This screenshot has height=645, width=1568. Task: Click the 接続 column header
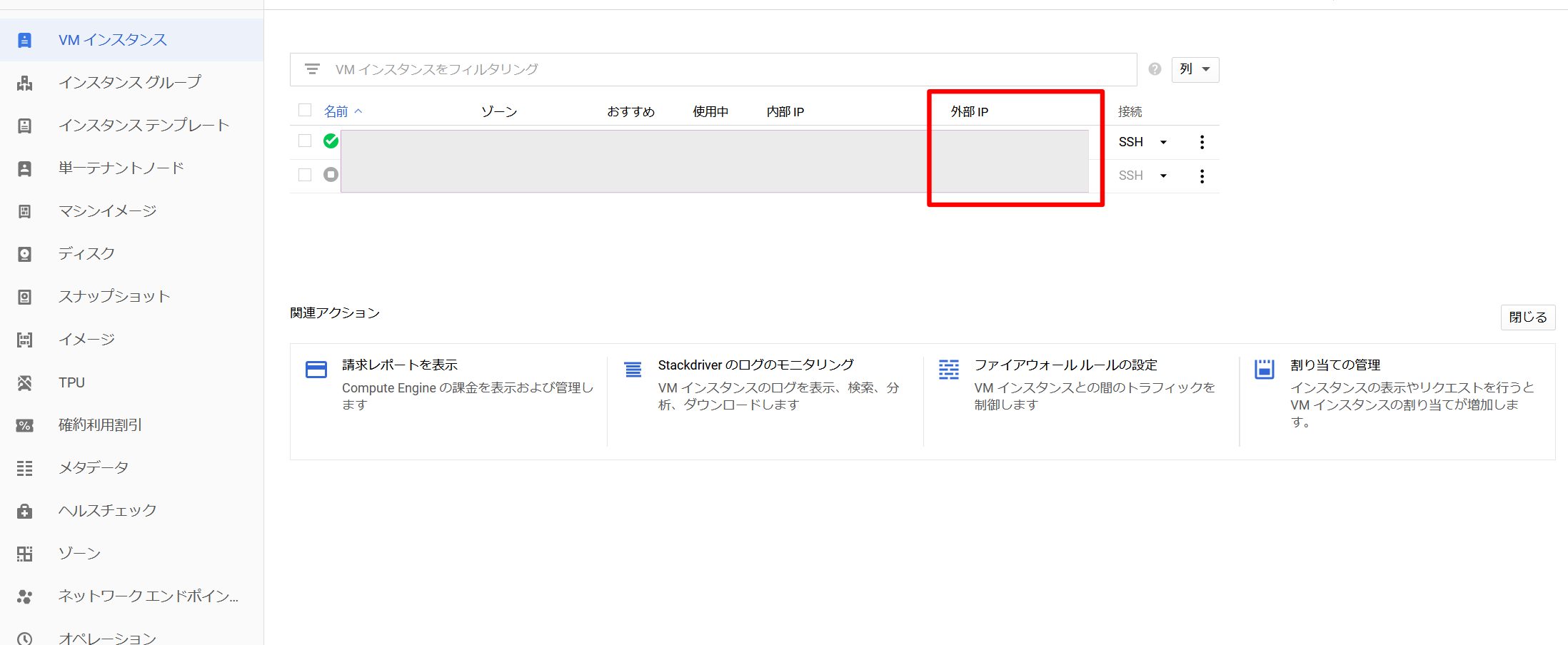click(1130, 111)
